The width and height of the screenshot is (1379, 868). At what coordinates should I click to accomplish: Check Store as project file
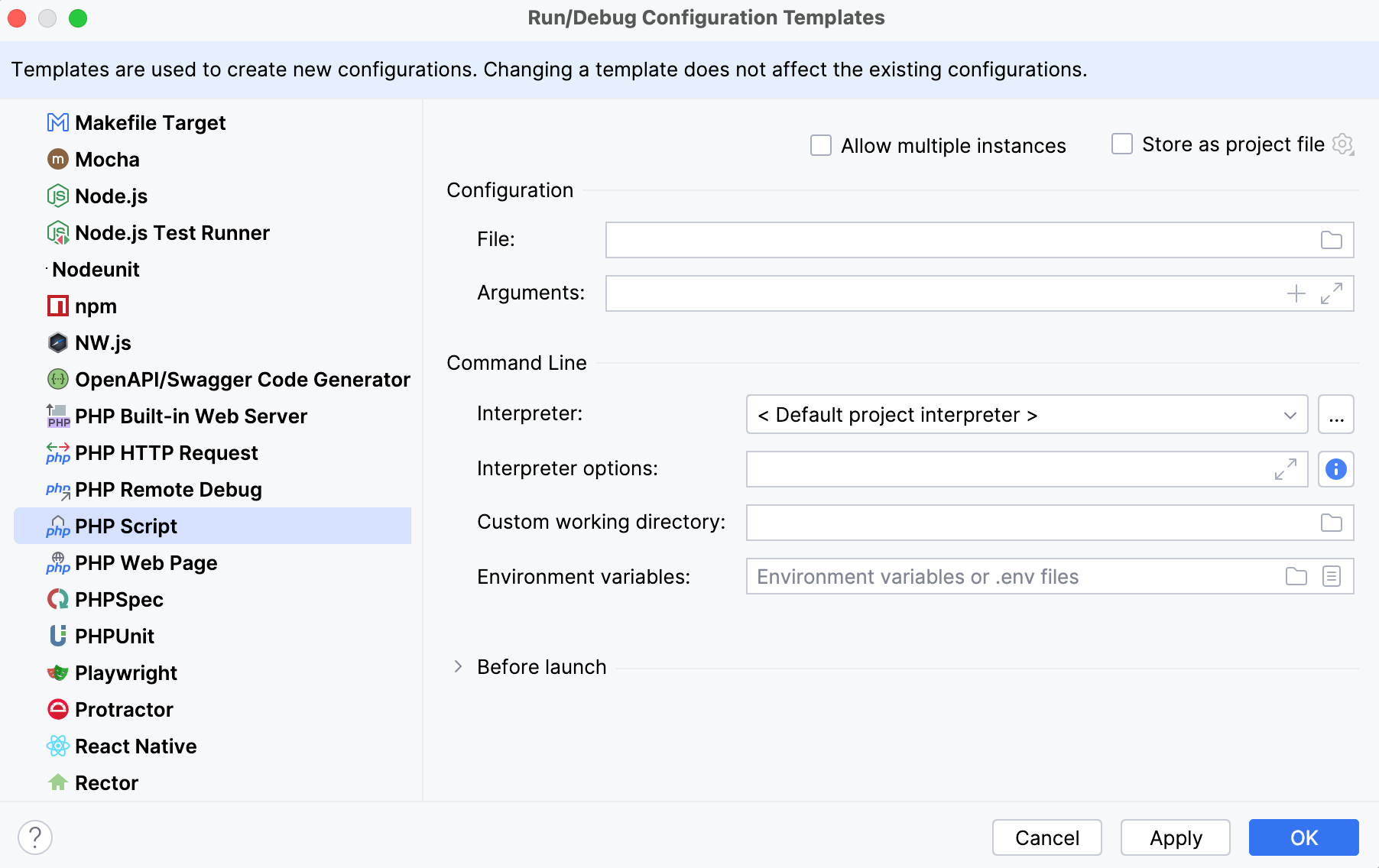click(x=1121, y=144)
